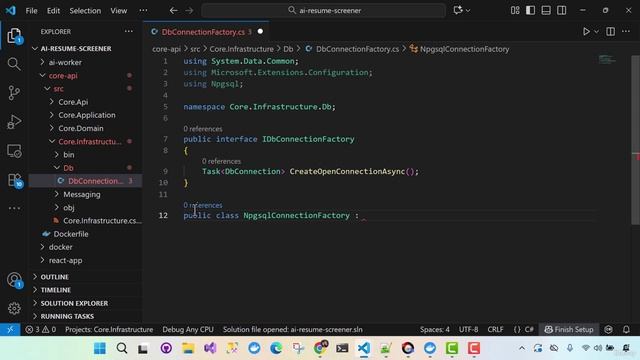Open the Edit menu

pyautogui.click(x=53, y=11)
